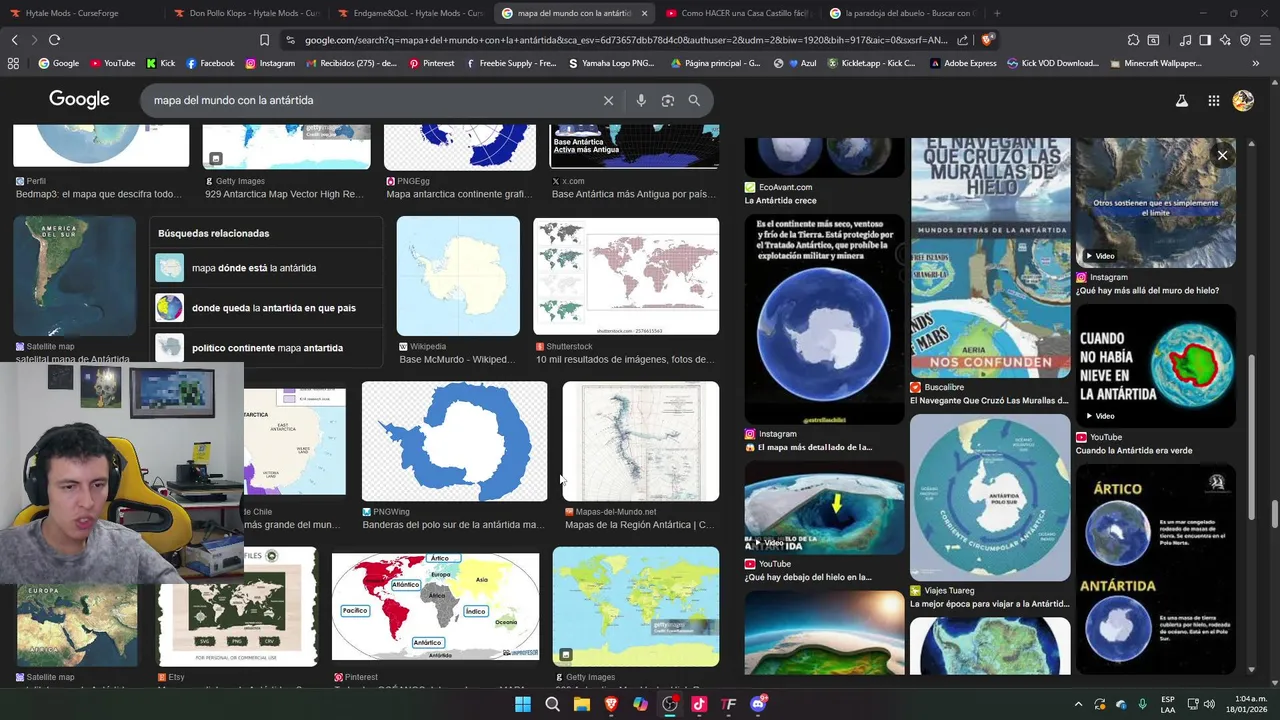Click the microphone icon in the system tray
The height and width of the screenshot is (720, 1280).
[x=1142, y=704]
